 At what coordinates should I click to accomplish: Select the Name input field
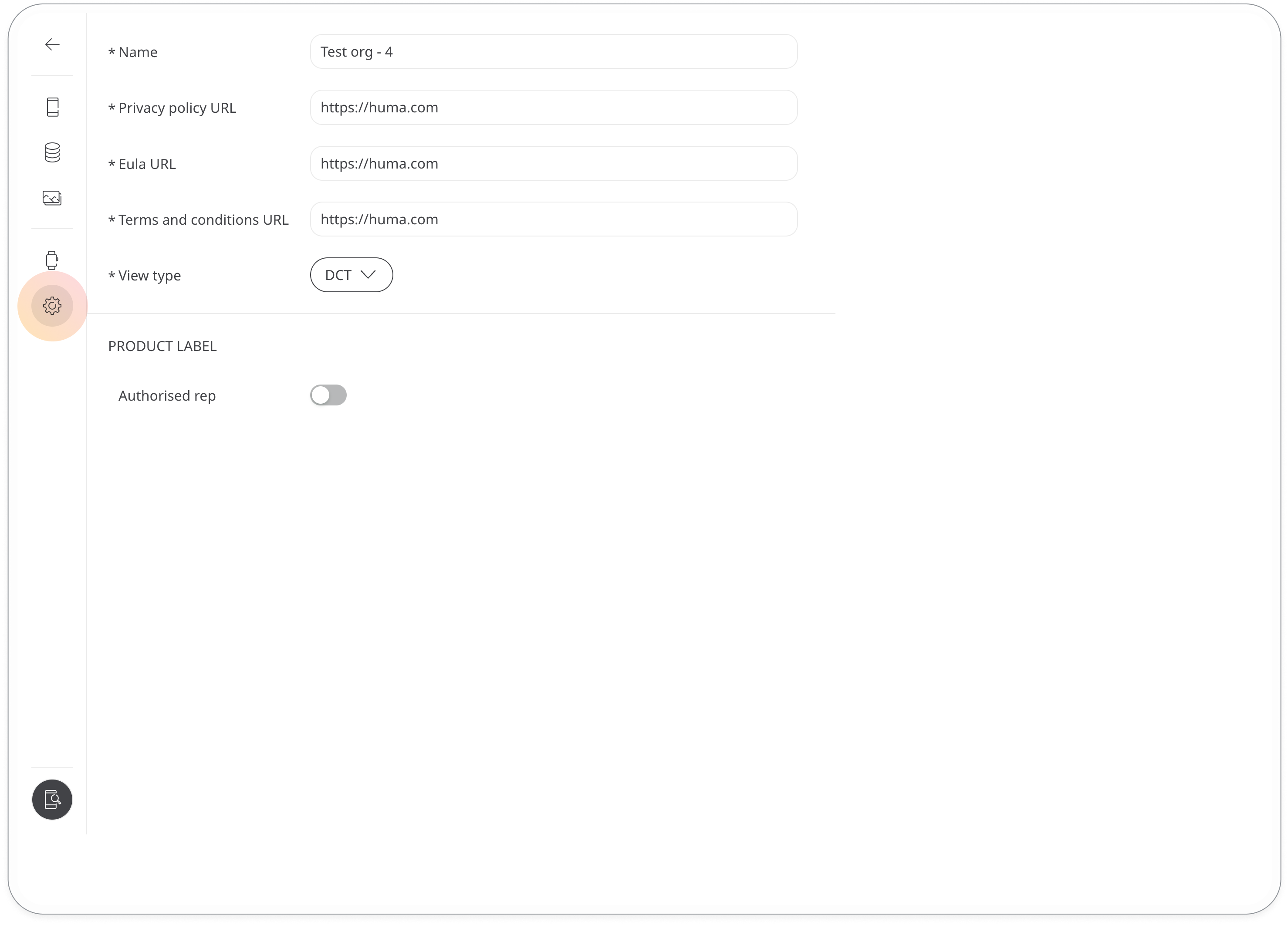click(x=553, y=51)
